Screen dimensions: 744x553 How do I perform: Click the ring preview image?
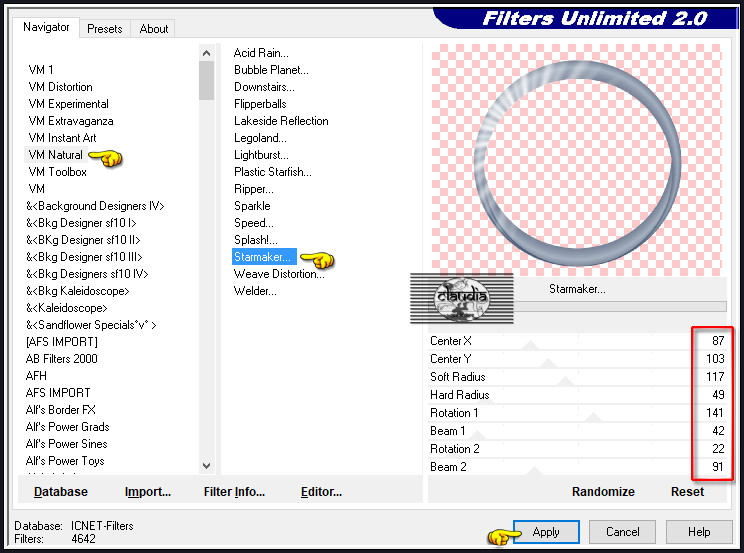(x=577, y=160)
